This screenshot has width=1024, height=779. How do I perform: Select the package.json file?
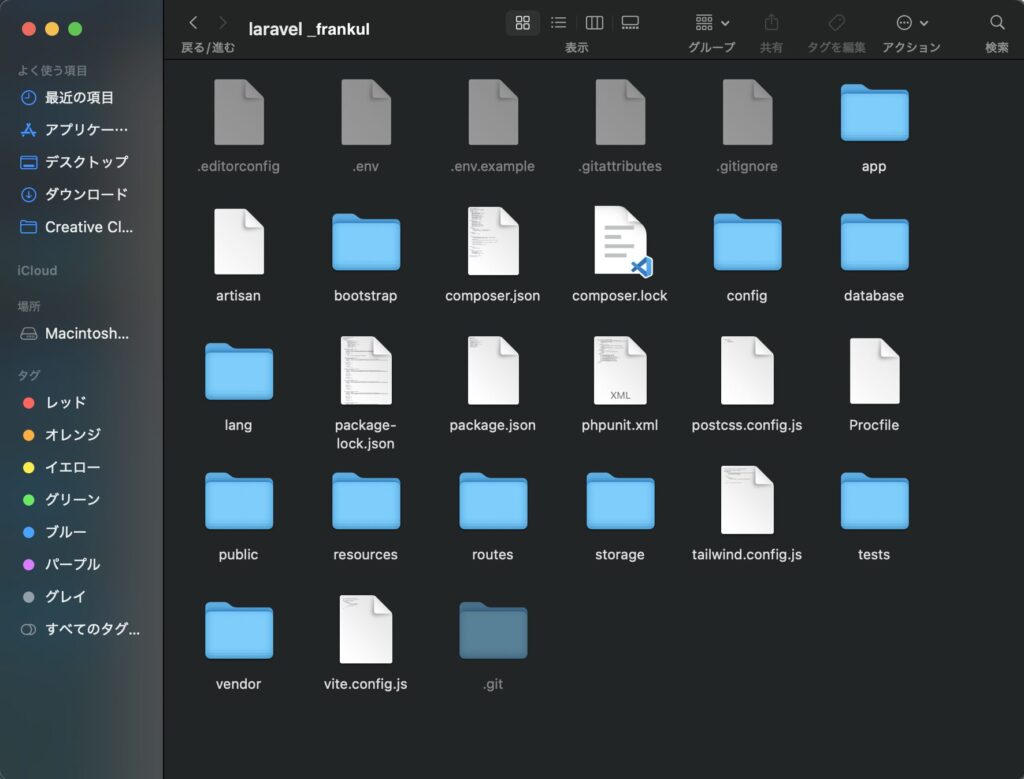tap(493, 370)
